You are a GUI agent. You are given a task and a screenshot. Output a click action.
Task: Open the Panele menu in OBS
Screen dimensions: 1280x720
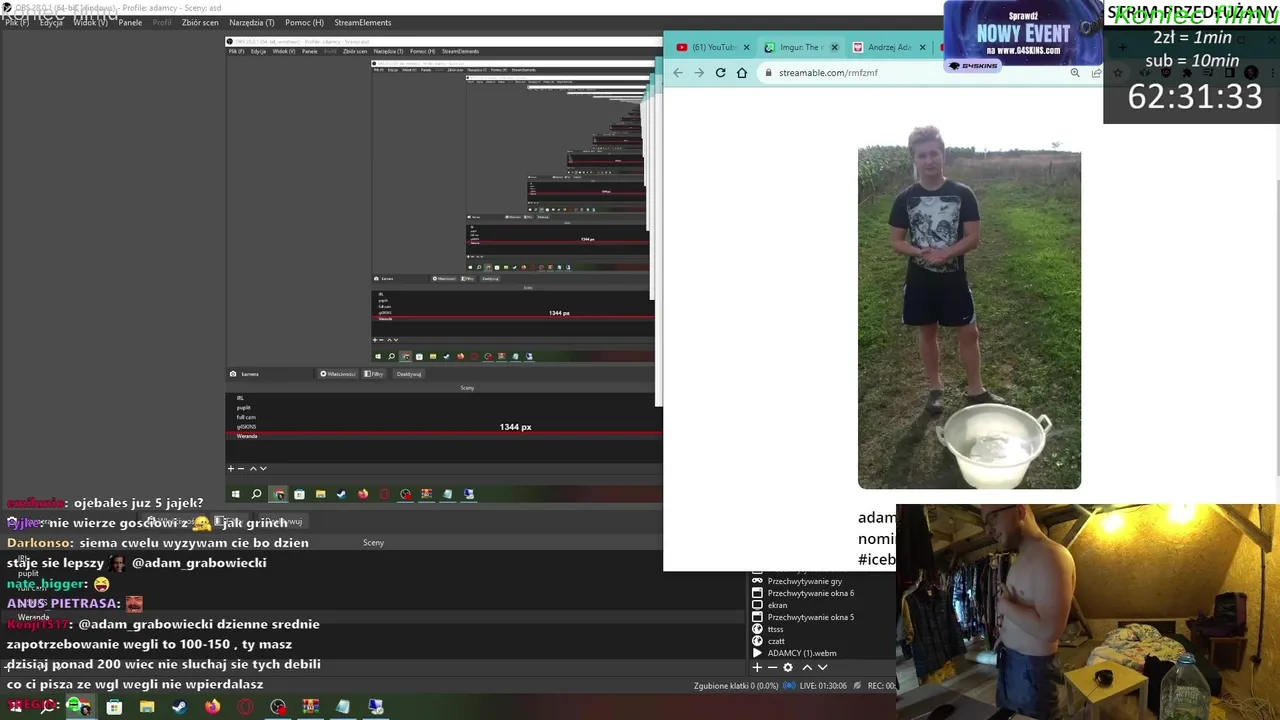(x=130, y=22)
